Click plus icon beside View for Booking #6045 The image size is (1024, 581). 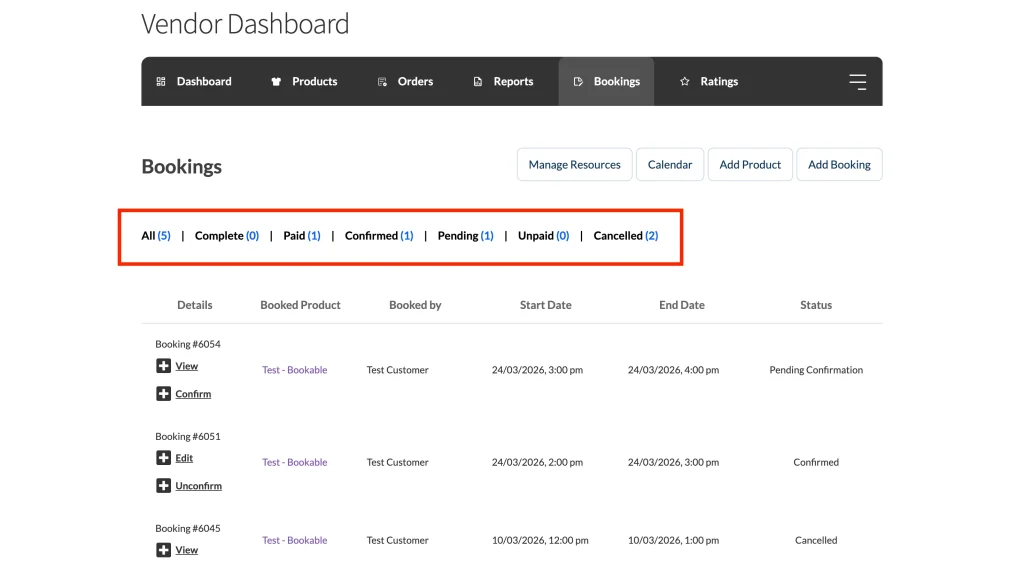[163, 550]
